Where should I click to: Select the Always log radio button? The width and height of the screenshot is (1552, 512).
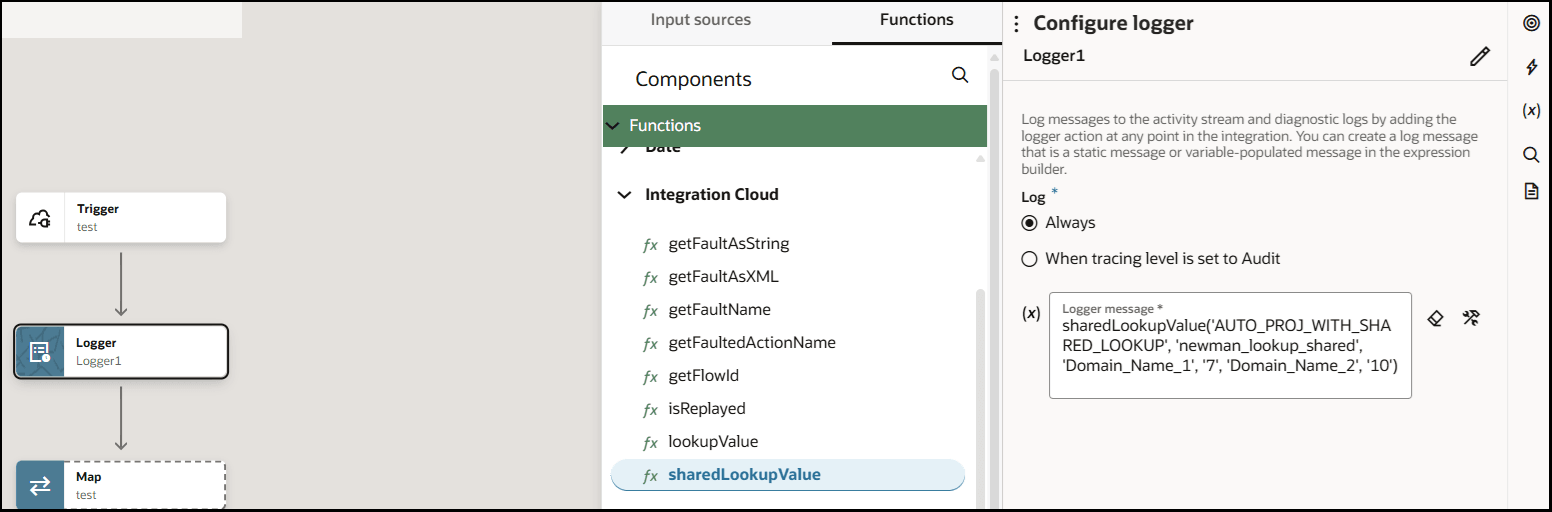(1029, 223)
